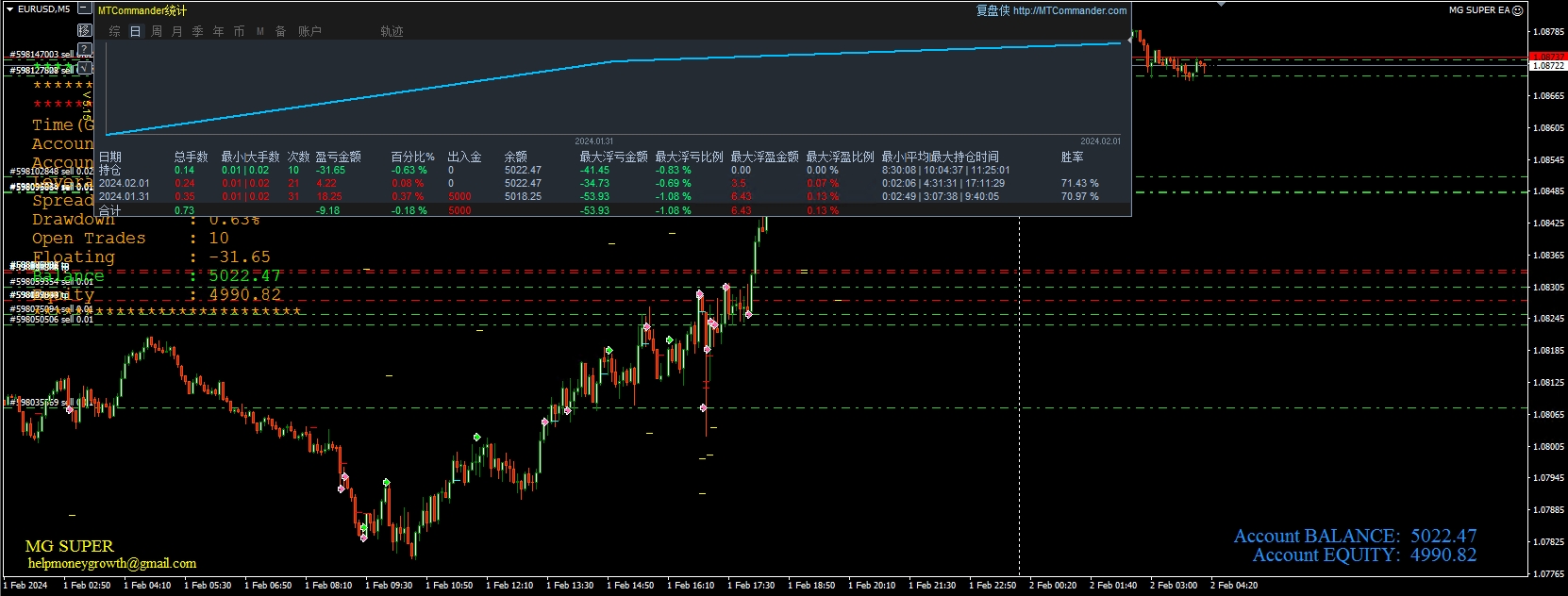
Task: Click the 胜率 win rate column header
Action: (x=1072, y=157)
